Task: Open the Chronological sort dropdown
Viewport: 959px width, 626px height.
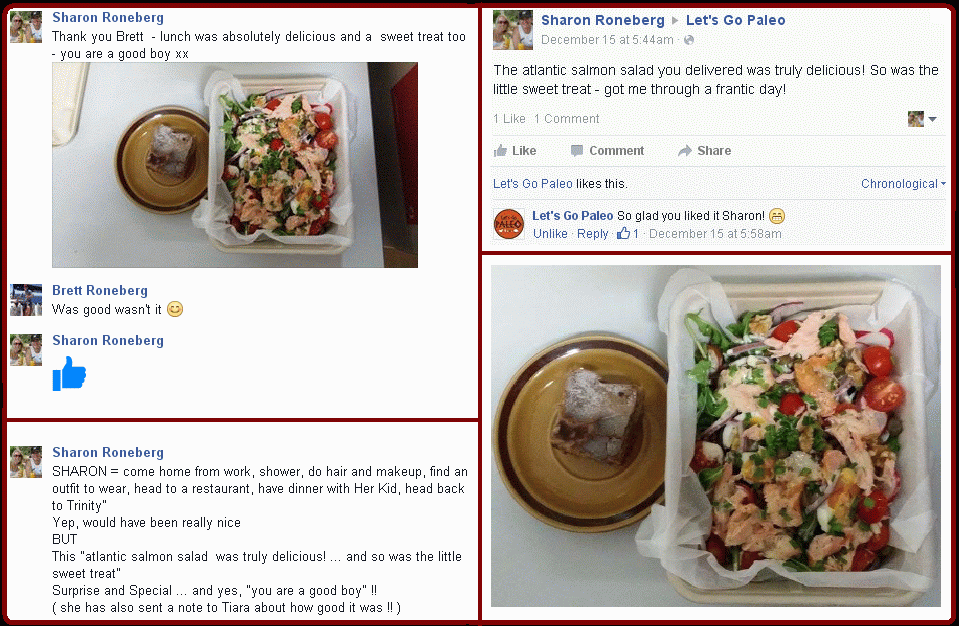Action: pyautogui.click(x=903, y=184)
